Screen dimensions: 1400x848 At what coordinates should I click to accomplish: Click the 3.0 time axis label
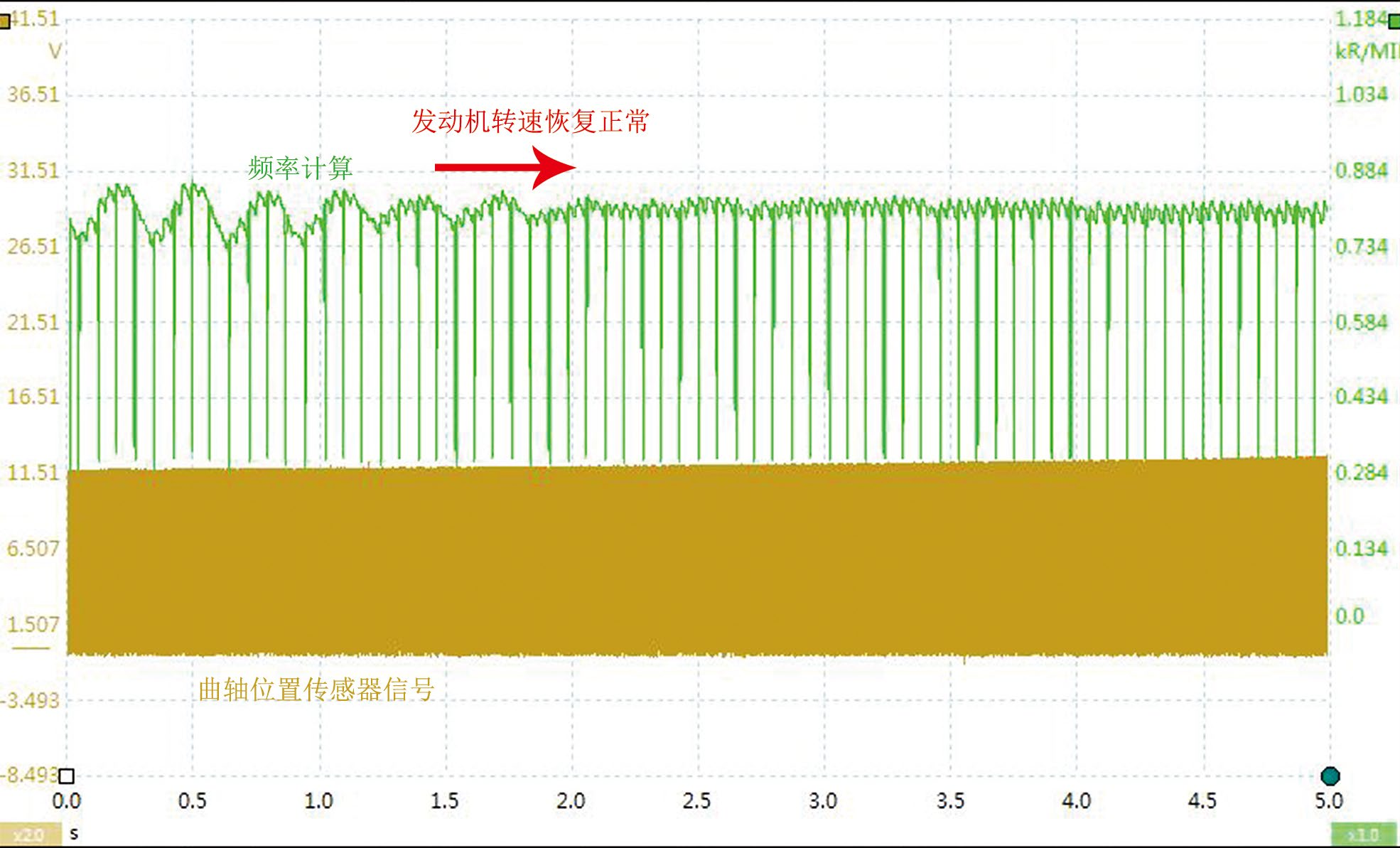coord(823,801)
